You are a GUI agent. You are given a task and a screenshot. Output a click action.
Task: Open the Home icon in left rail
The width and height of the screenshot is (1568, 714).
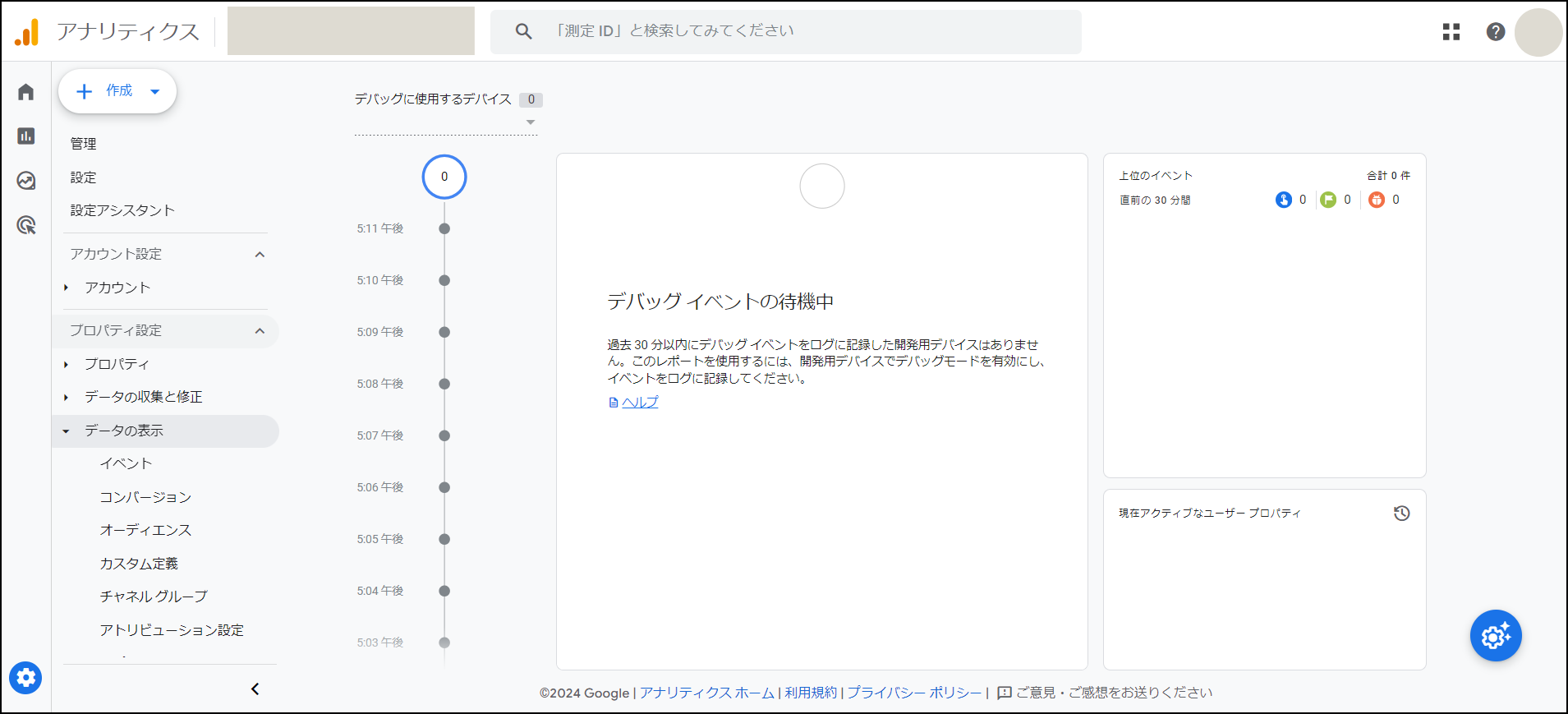click(25, 92)
